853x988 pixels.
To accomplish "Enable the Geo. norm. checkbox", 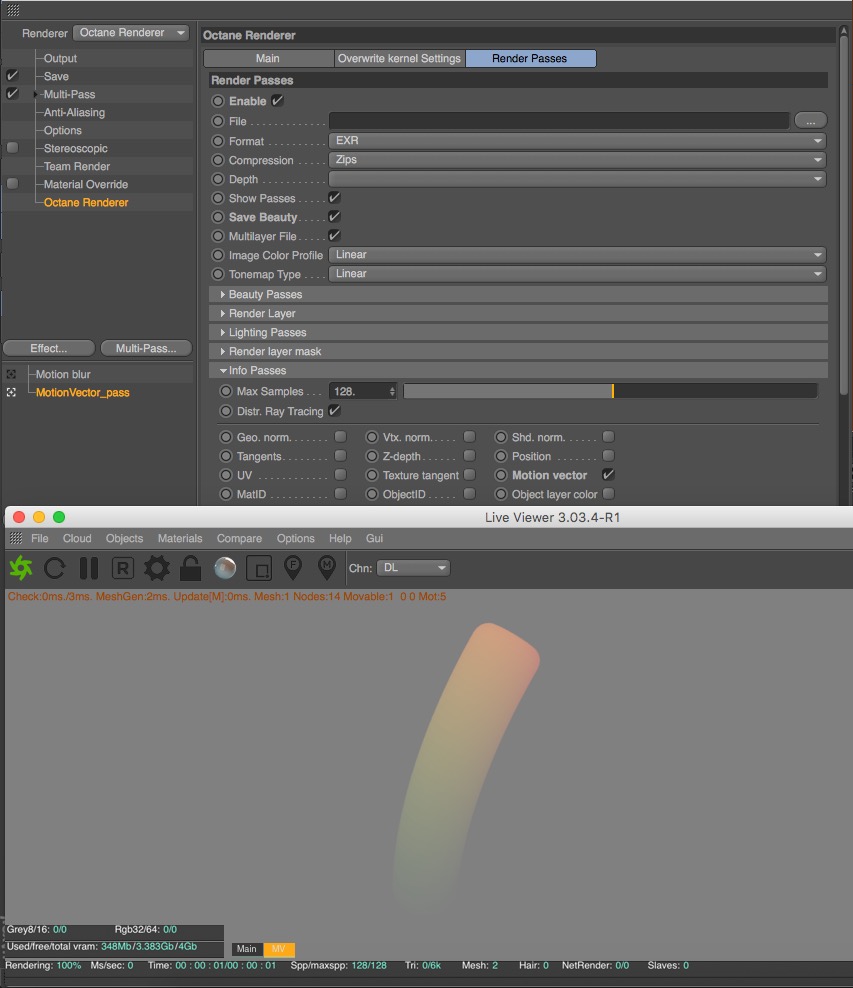I will tap(340, 437).
